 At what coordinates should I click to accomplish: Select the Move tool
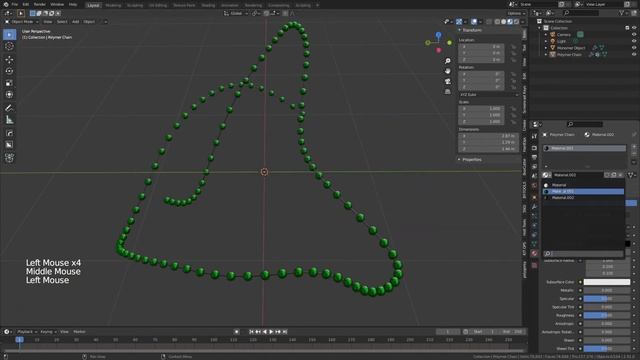click(9, 60)
